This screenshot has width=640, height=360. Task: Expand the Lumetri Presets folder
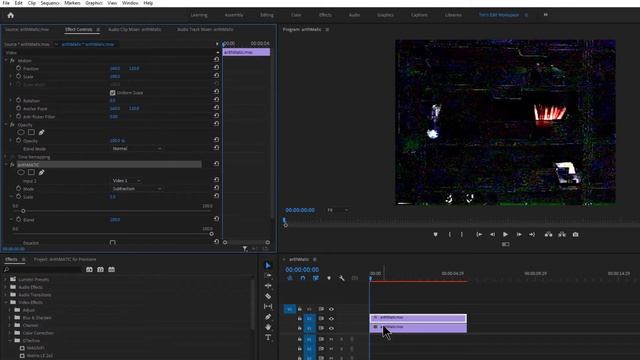[x=6, y=279]
